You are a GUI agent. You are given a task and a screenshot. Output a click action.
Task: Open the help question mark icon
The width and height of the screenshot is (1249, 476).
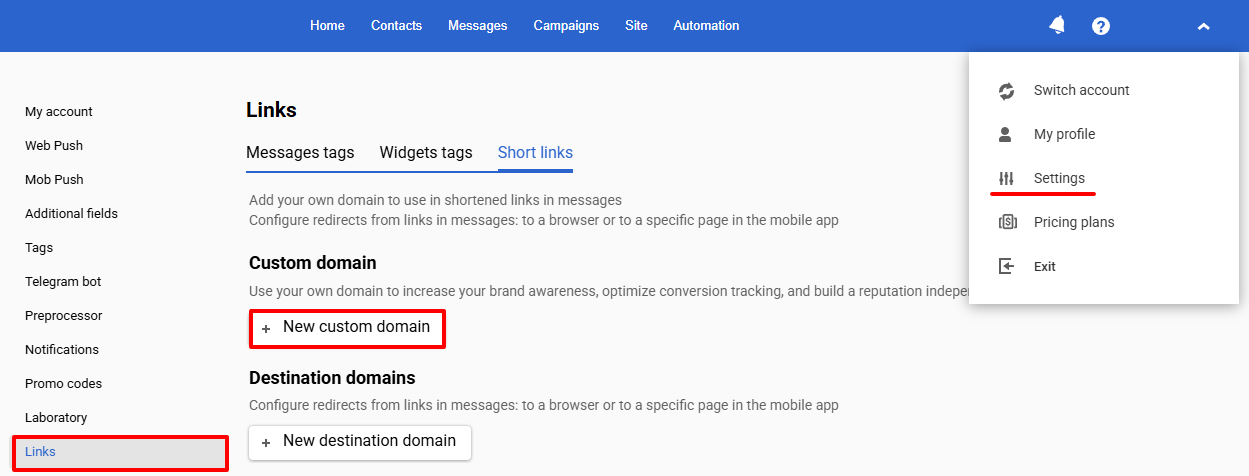click(1101, 26)
